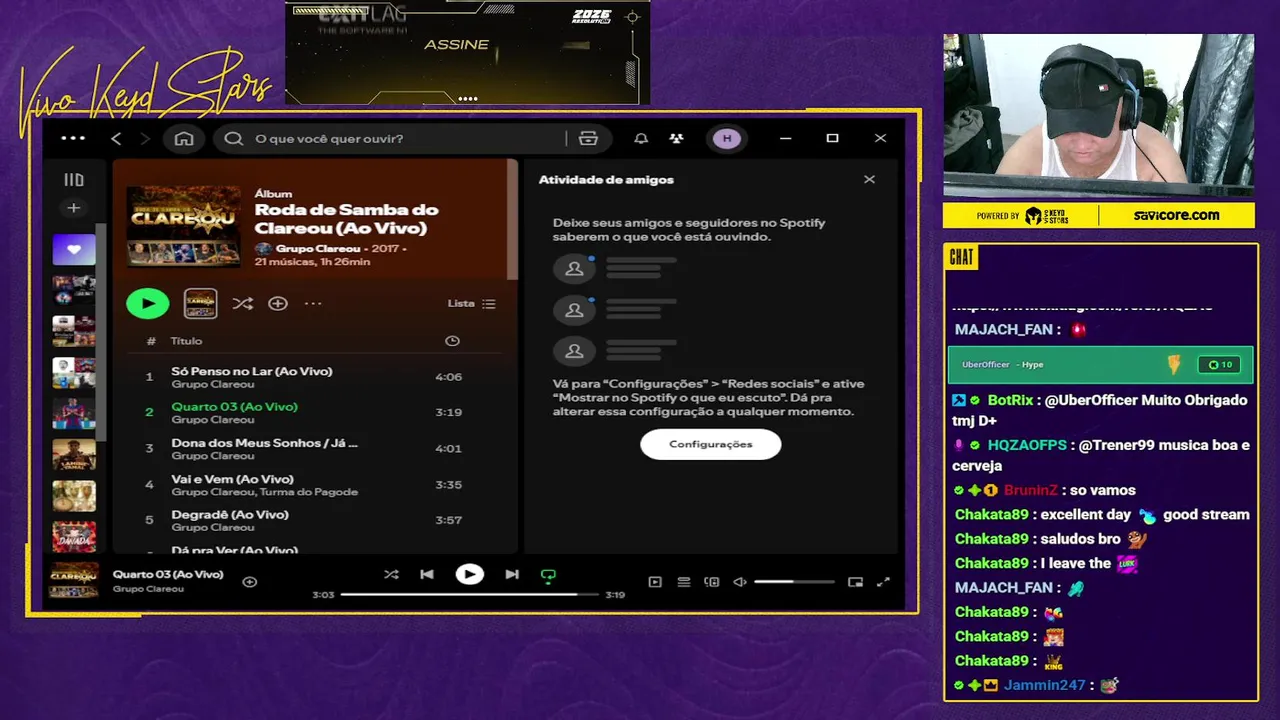This screenshot has height=720, width=1280.
Task: Open the play queue
Action: coord(684,582)
